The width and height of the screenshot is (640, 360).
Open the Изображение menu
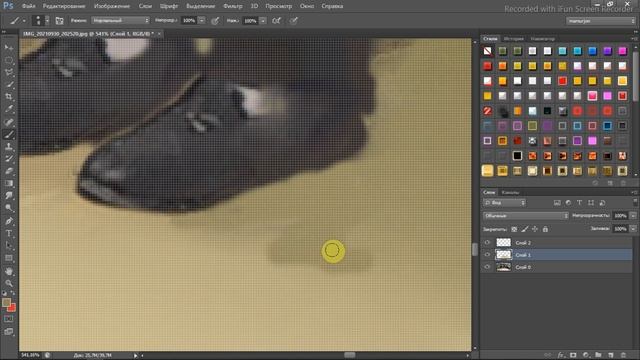point(112,6)
